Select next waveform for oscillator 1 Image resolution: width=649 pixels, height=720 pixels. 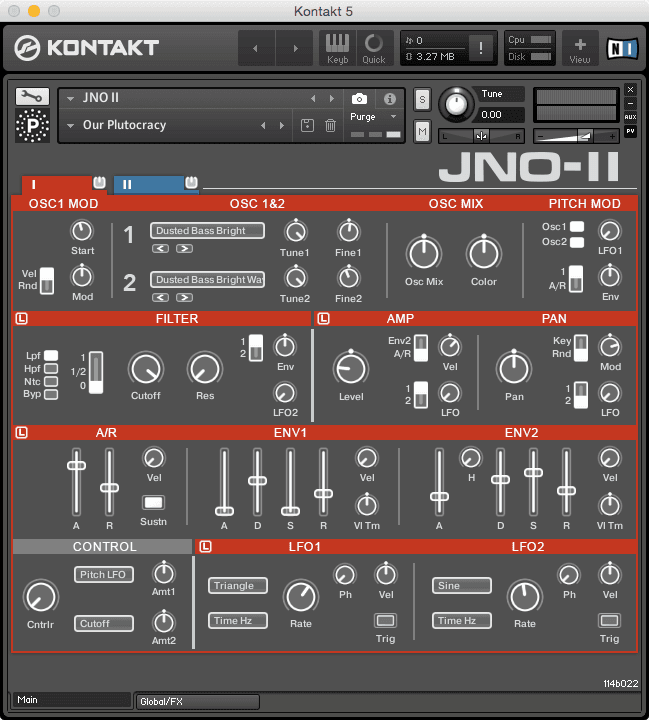(184, 248)
